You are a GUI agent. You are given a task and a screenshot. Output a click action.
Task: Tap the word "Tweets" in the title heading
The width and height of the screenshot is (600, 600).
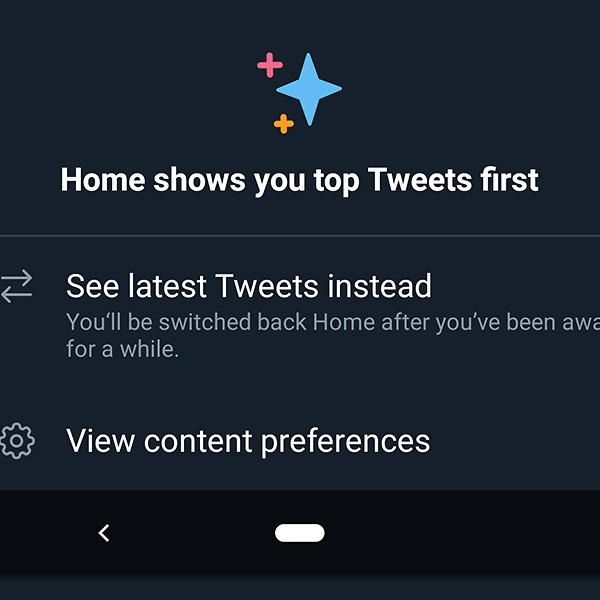coord(418,180)
